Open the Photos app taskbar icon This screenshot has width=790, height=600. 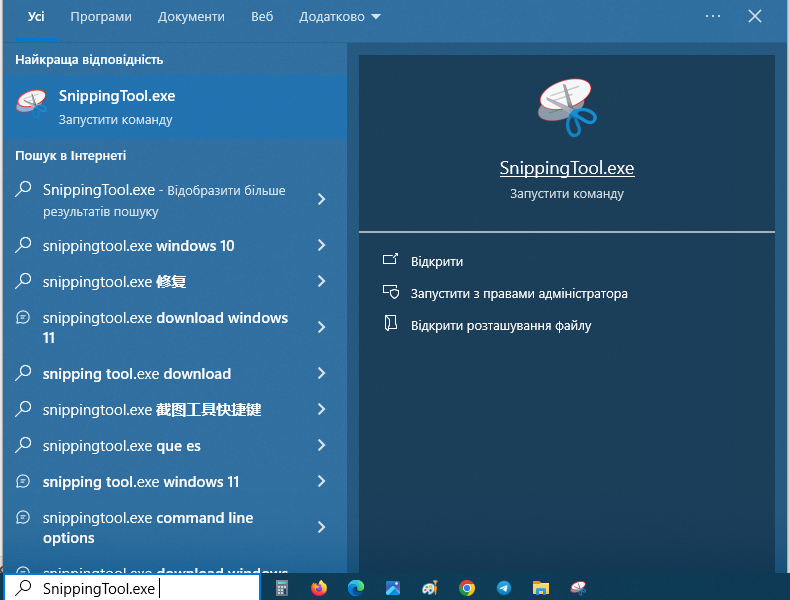tap(393, 588)
